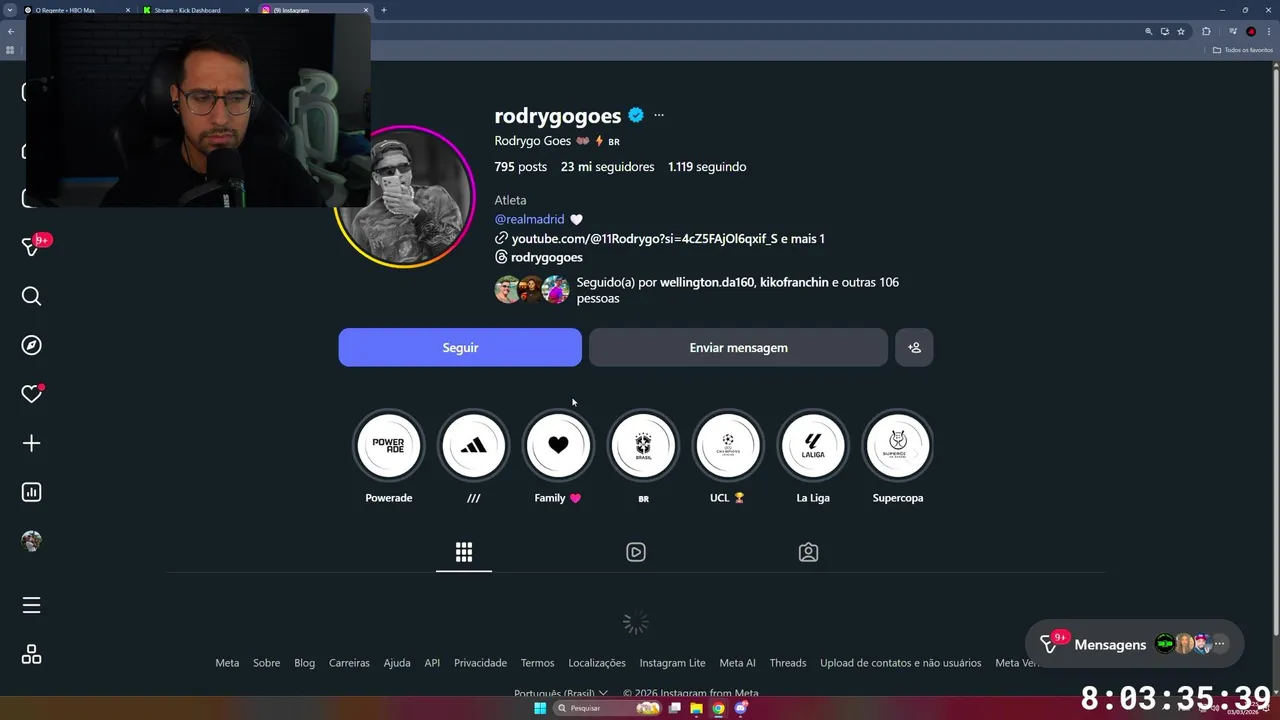1280x720 pixels.
Task: Open the Adidas /// story highlight
Action: tap(474, 445)
